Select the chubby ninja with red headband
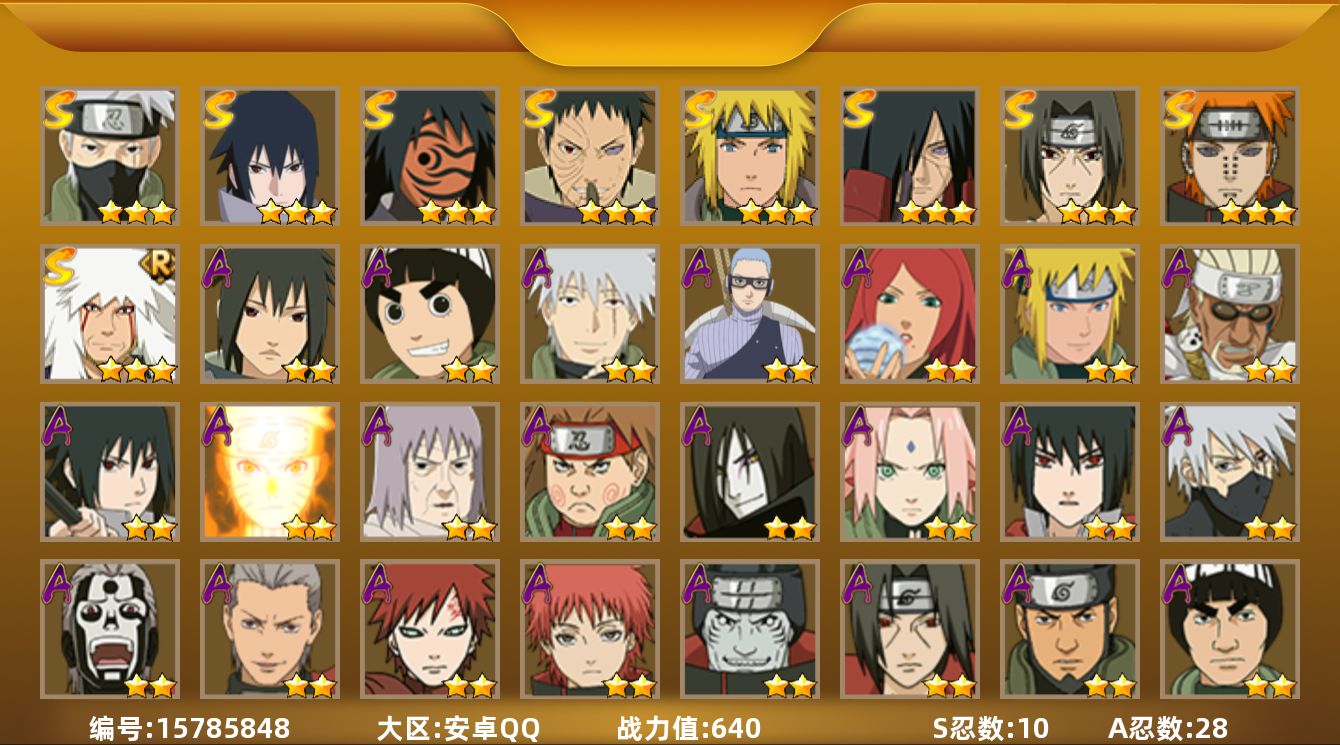 (590, 472)
